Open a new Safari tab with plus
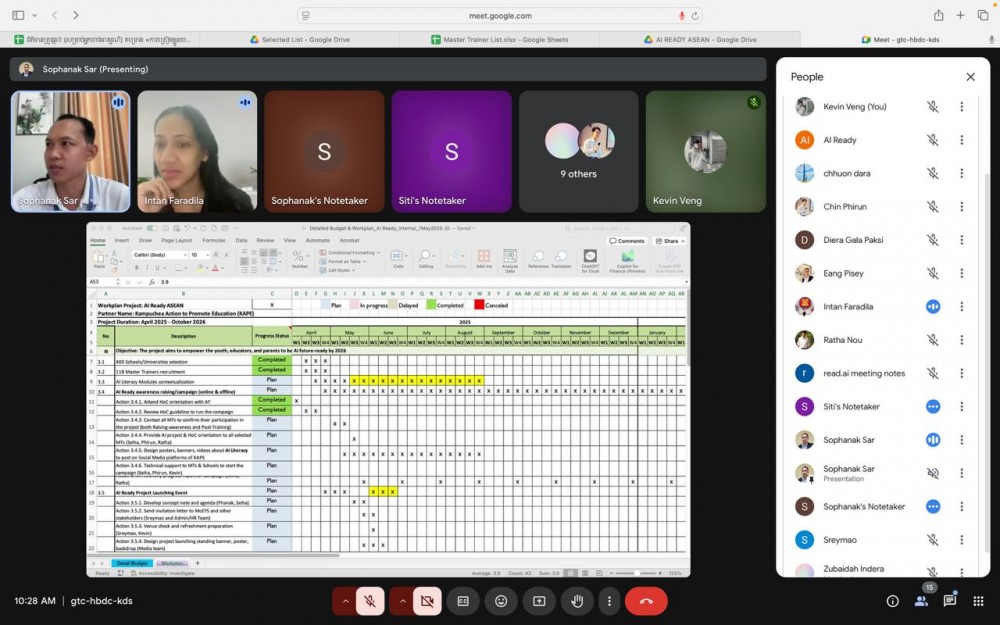This screenshot has width=1000, height=625. (x=960, y=15)
